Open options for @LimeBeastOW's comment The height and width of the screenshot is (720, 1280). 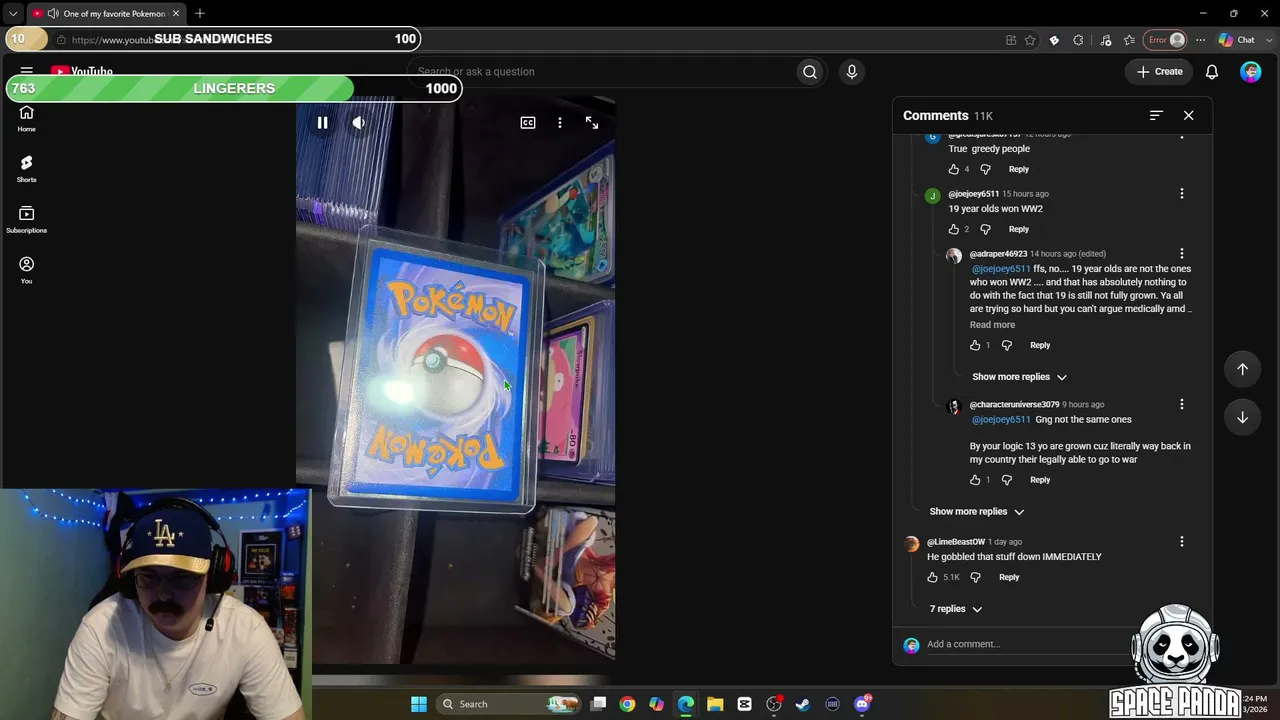click(x=1182, y=542)
